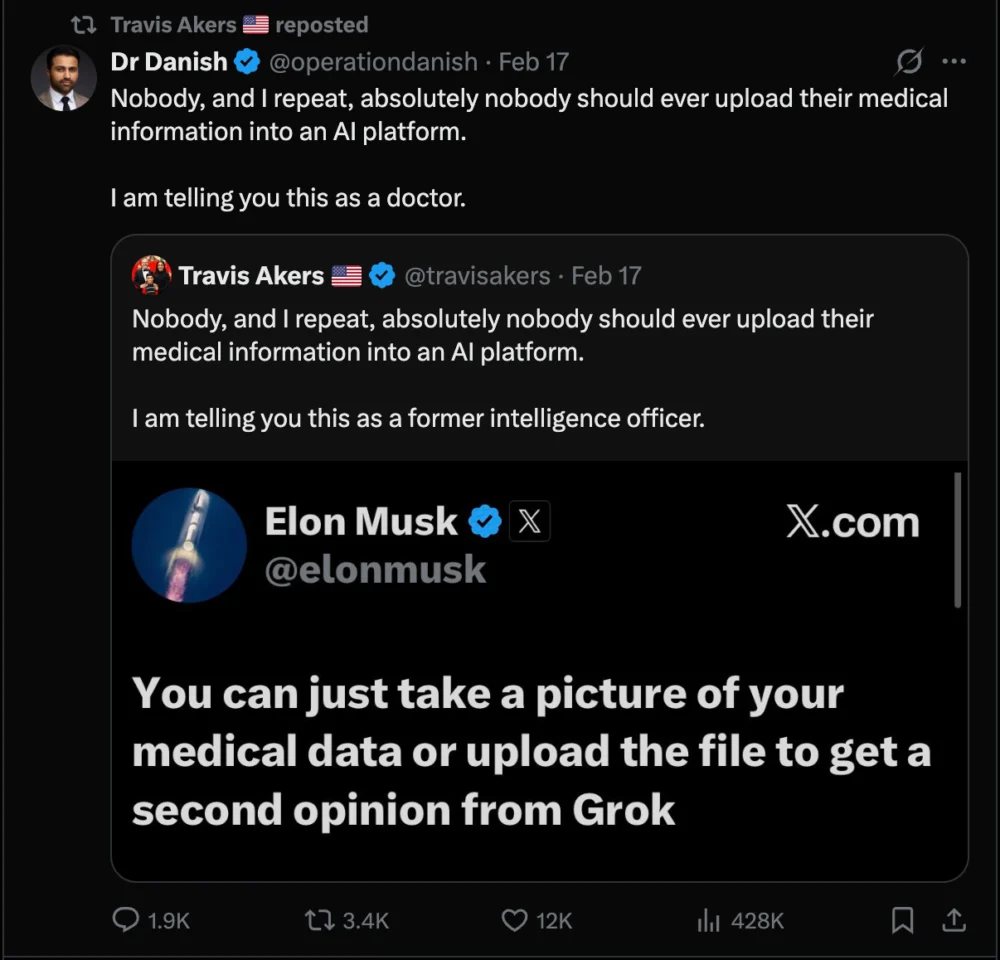
Task: Click Elon Musk rocket profile picture
Action: click(x=189, y=546)
